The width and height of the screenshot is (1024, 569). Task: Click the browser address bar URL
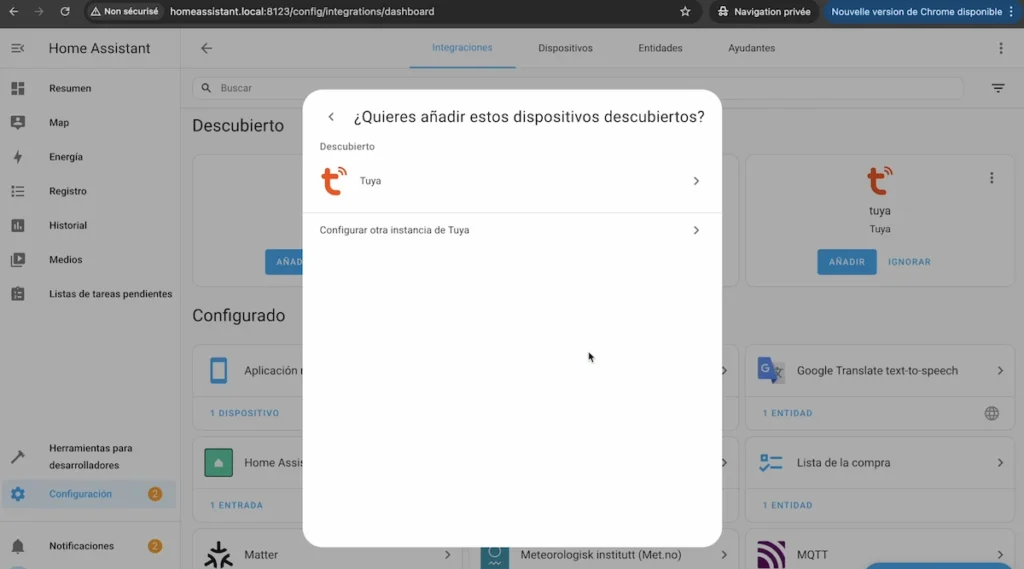coord(302,12)
